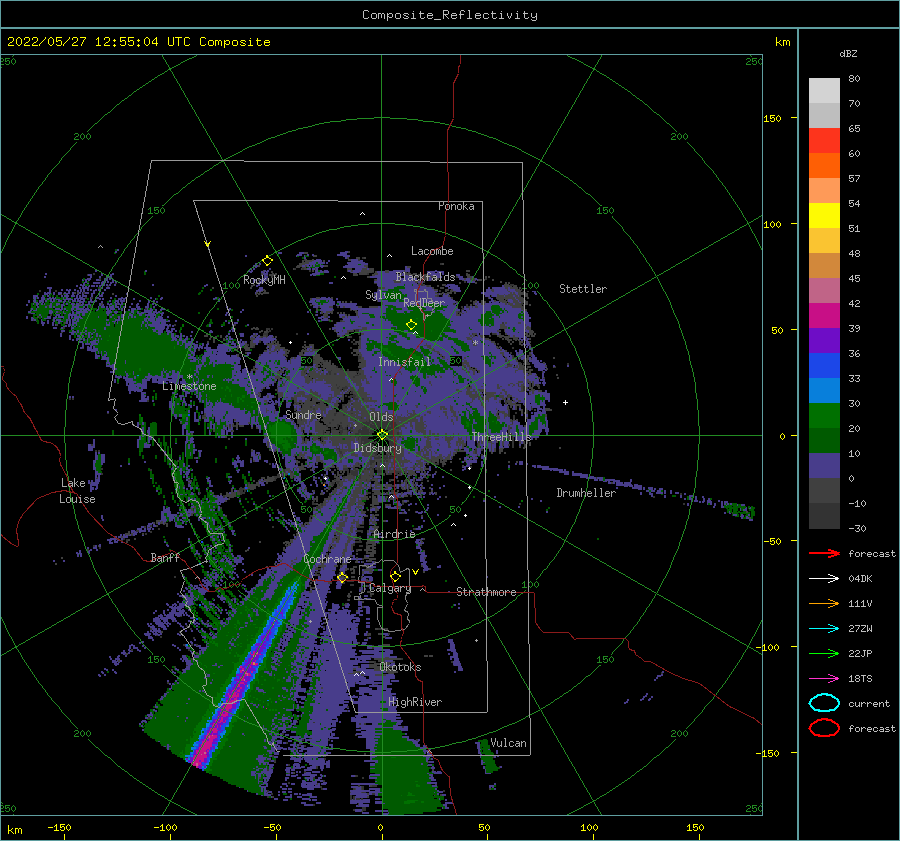Screen dimensions: 900x841
Task: Click the purple-violet swatch in dBZ scale
Action: (x=824, y=340)
